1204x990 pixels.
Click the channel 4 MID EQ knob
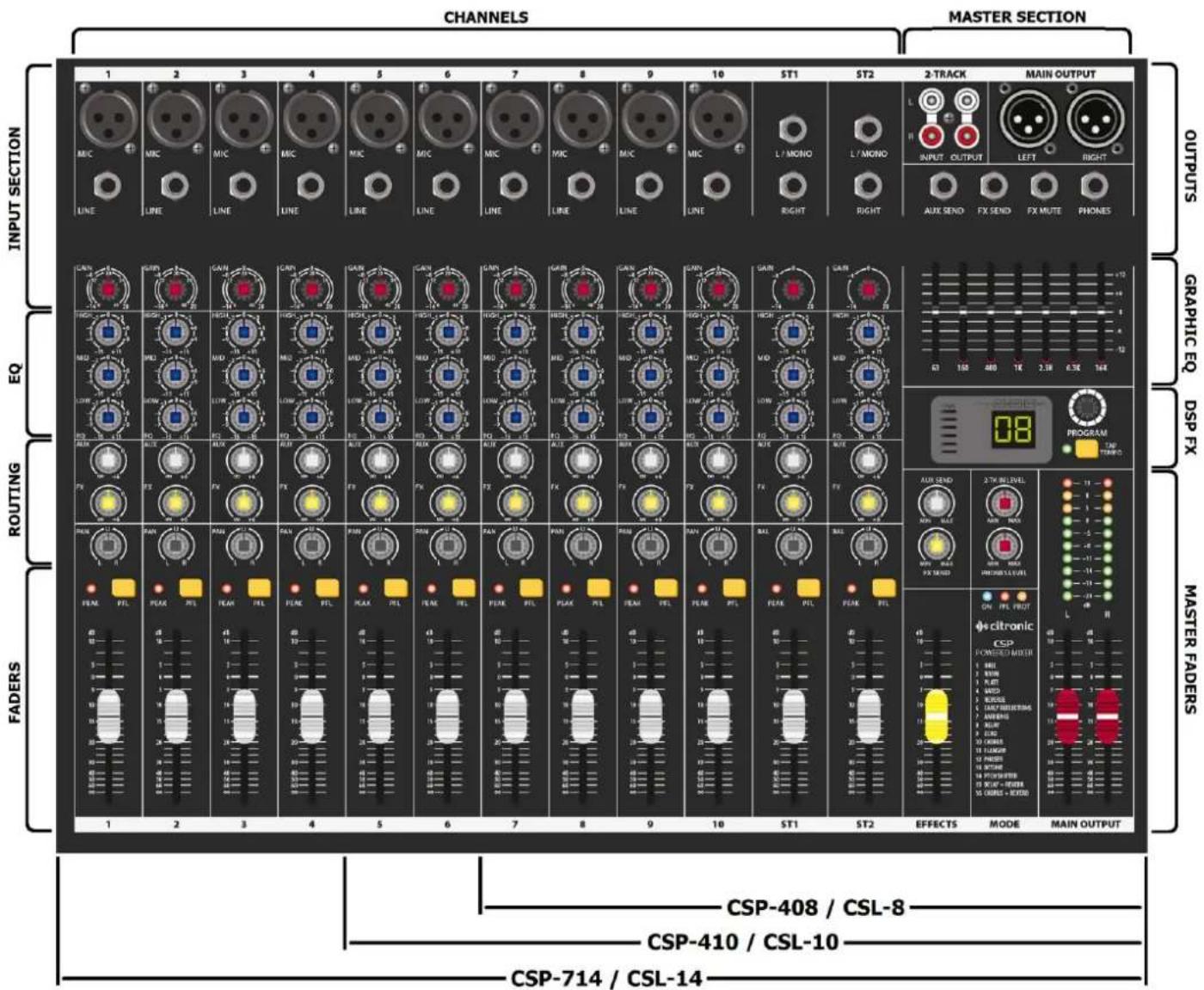coord(310,374)
